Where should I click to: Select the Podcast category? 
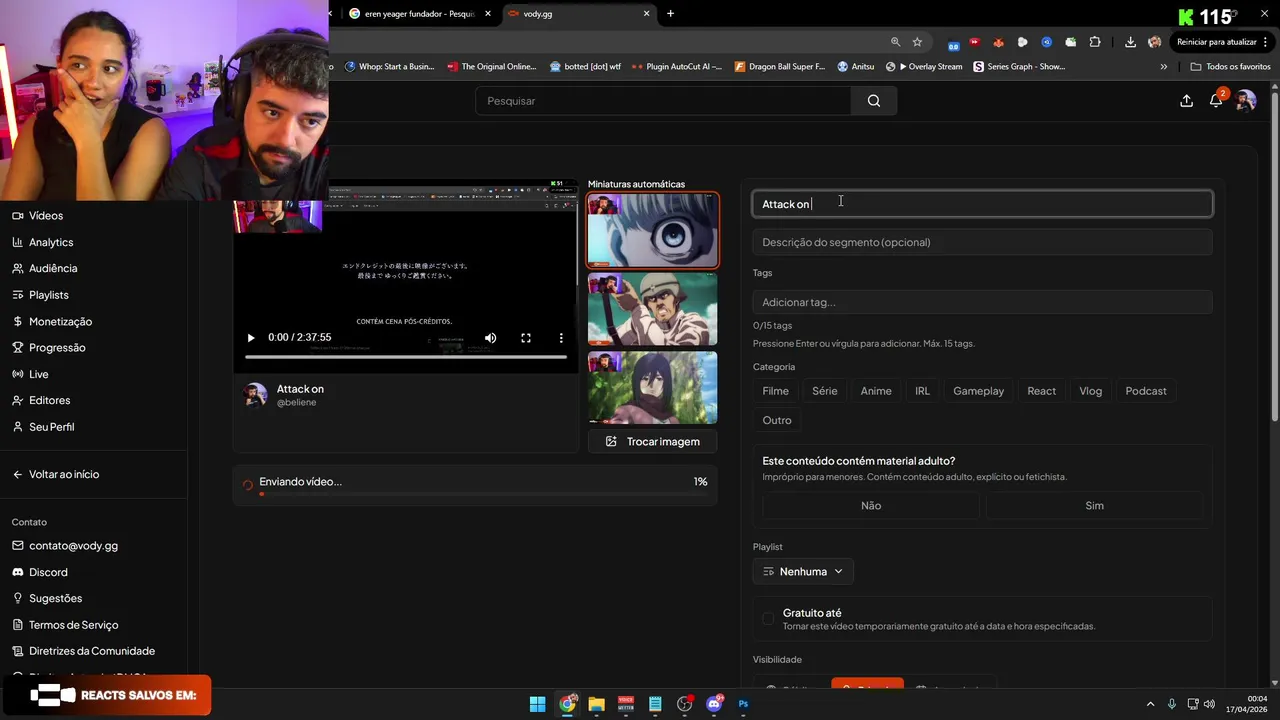click(x=1146, y=391)
